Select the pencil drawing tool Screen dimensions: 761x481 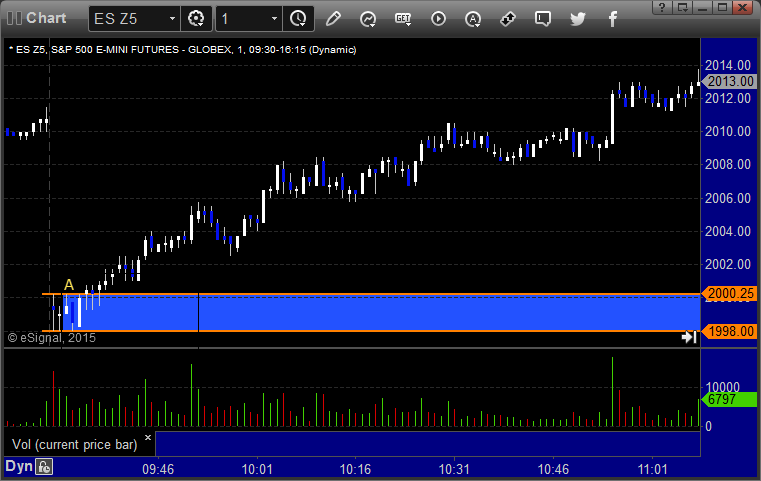pyautogui.click(x=334, y=18)
